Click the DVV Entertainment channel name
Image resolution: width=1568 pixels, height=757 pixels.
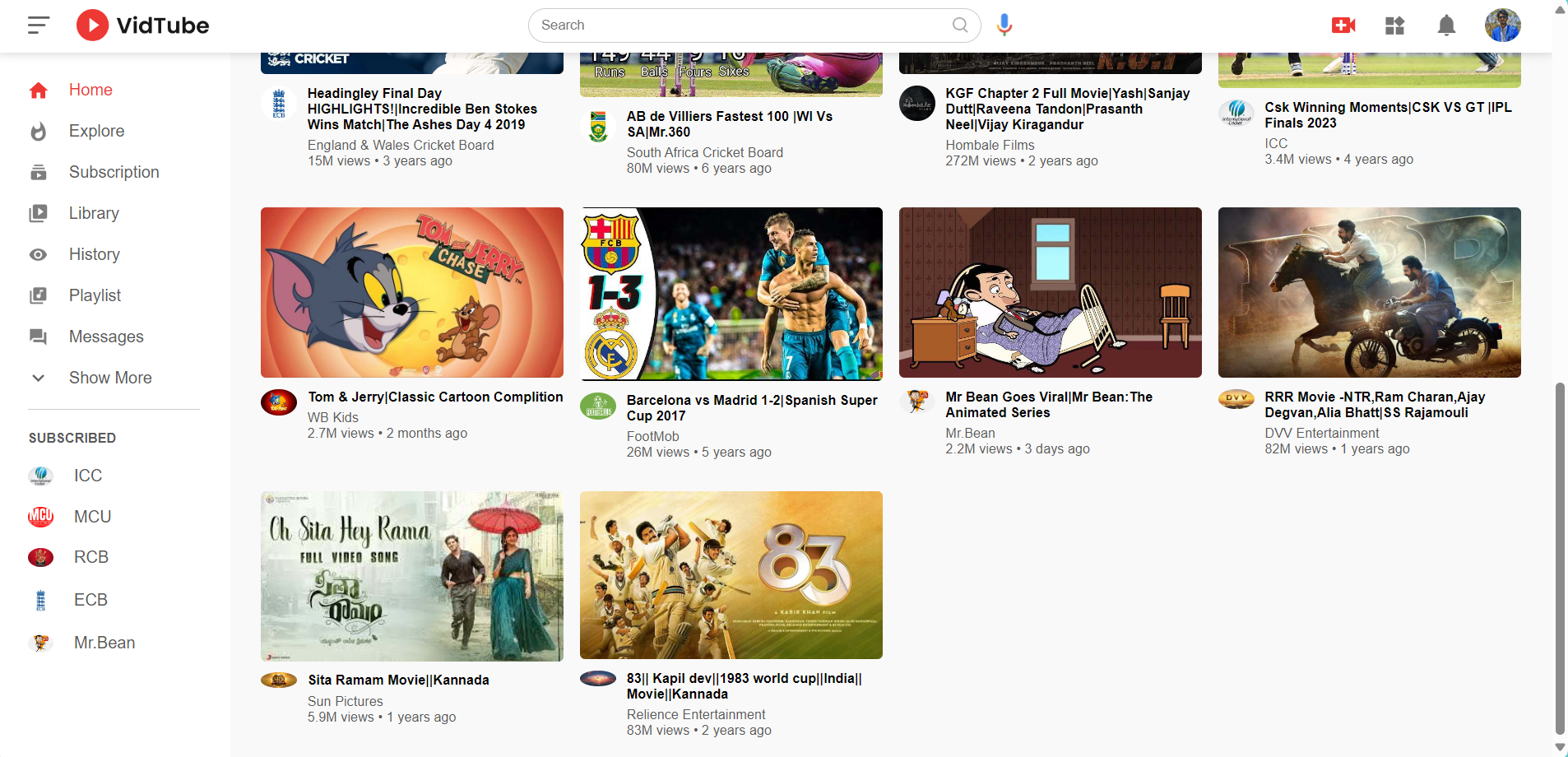click(x=1321, y=433)
